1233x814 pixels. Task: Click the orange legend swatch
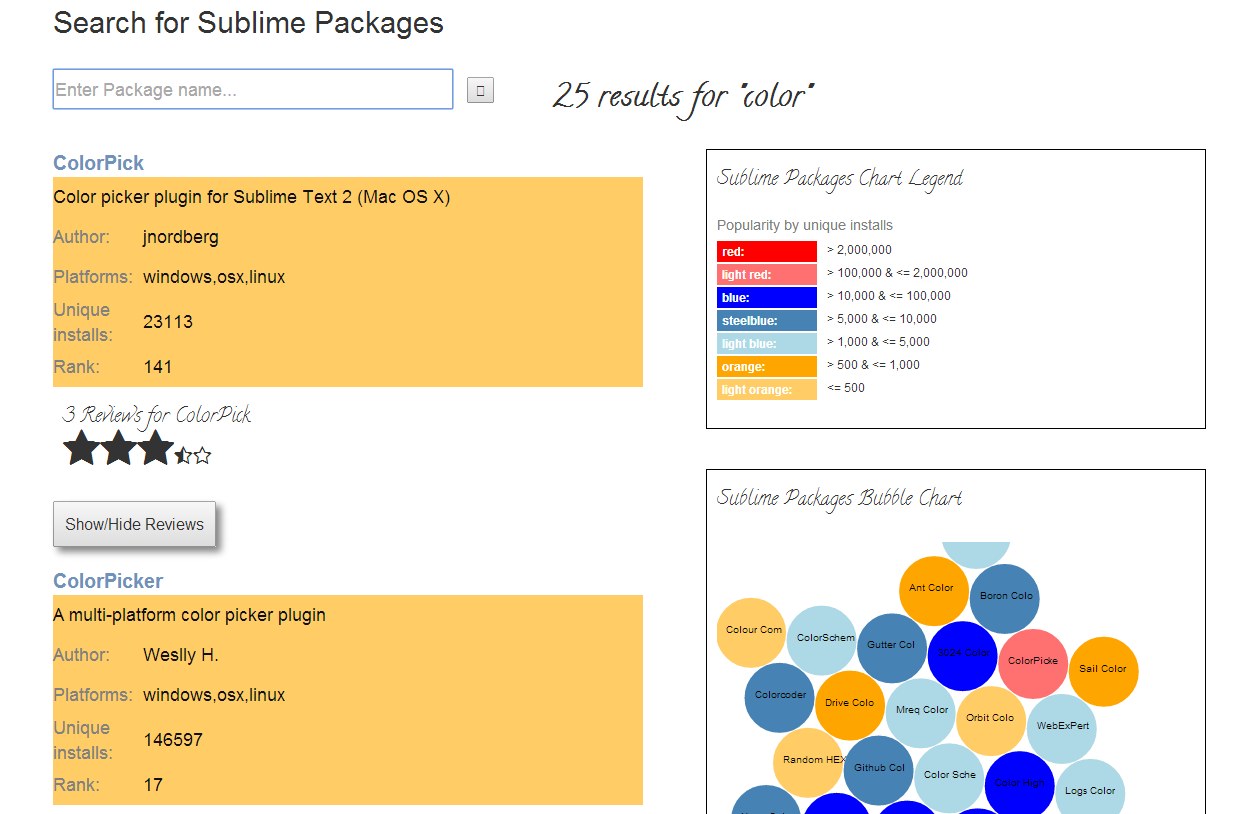point(767,367)
